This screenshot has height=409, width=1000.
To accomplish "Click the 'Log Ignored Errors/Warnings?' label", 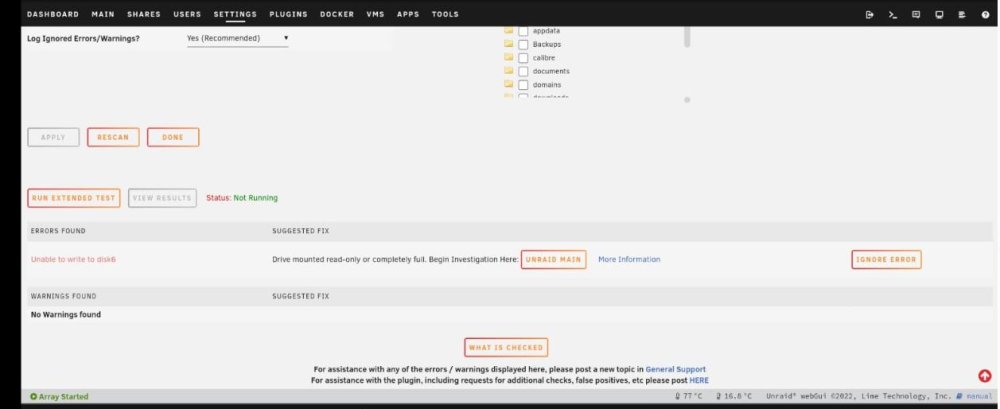I will tap(83, 38).
